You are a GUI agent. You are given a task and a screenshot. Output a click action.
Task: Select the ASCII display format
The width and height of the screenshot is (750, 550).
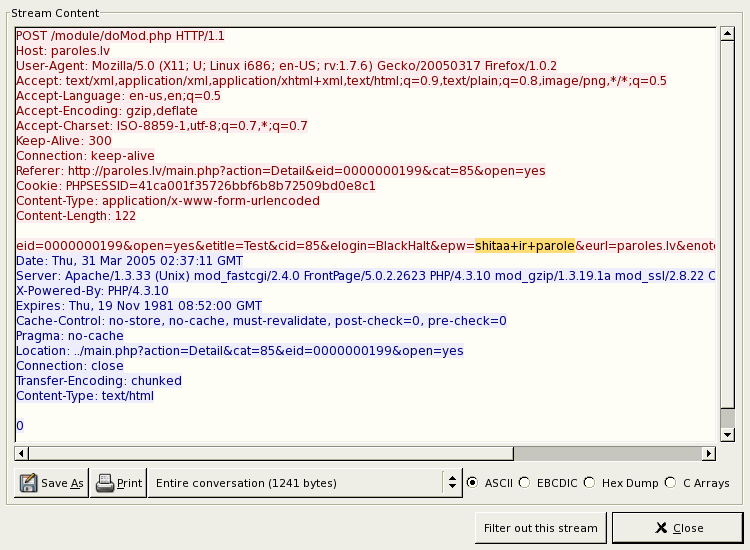[473, 483]
